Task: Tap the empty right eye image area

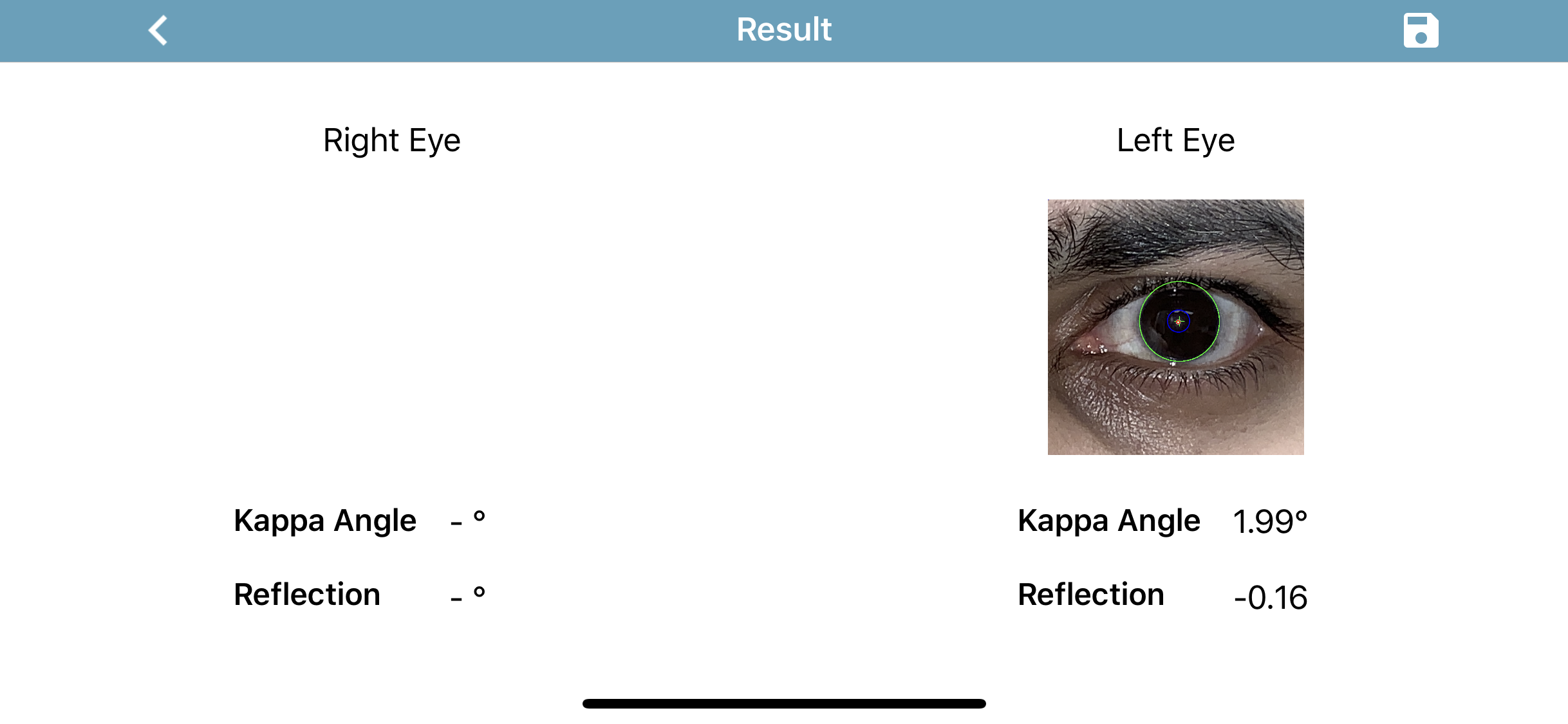Action: 391,327
